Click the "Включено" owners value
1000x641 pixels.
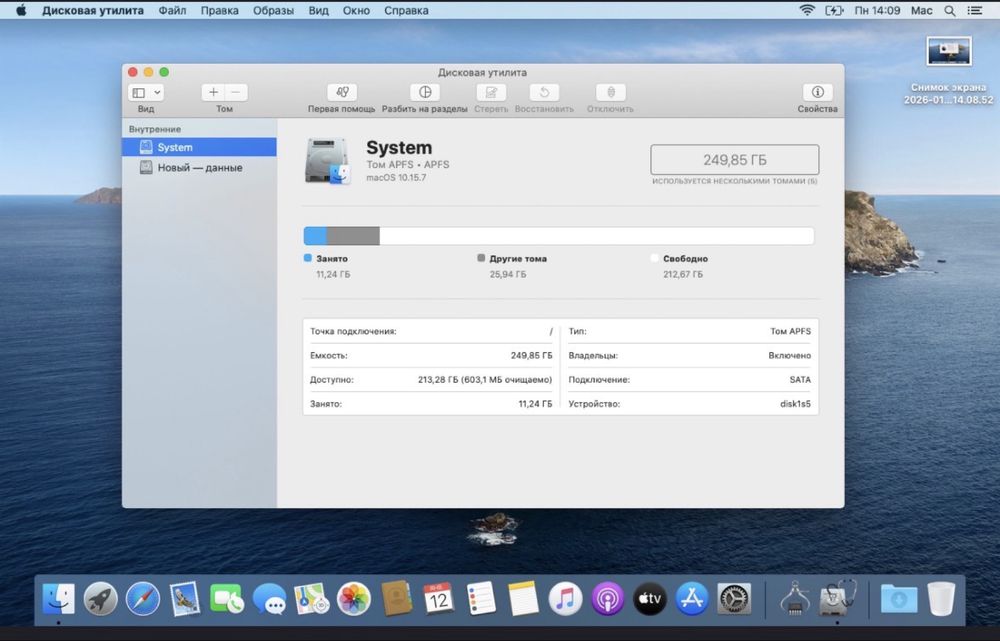point(790,355)
